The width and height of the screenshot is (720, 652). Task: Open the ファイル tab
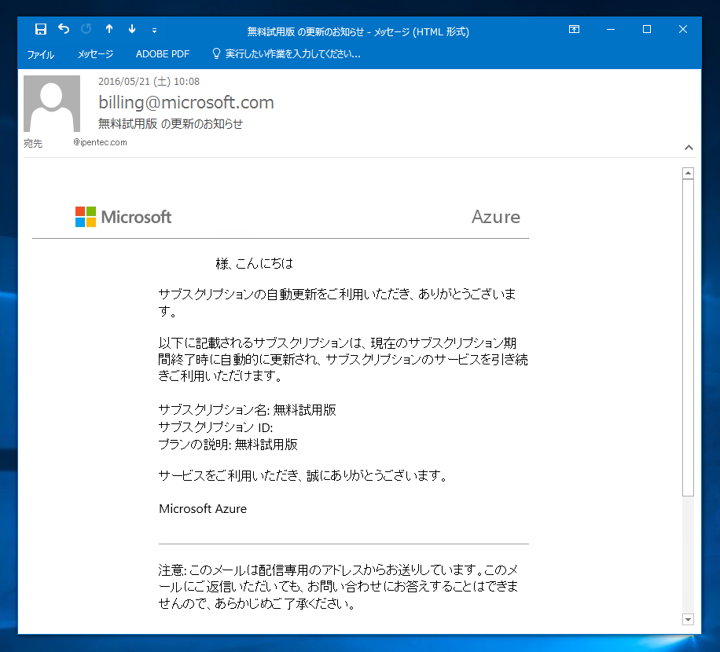click(40, 54)
